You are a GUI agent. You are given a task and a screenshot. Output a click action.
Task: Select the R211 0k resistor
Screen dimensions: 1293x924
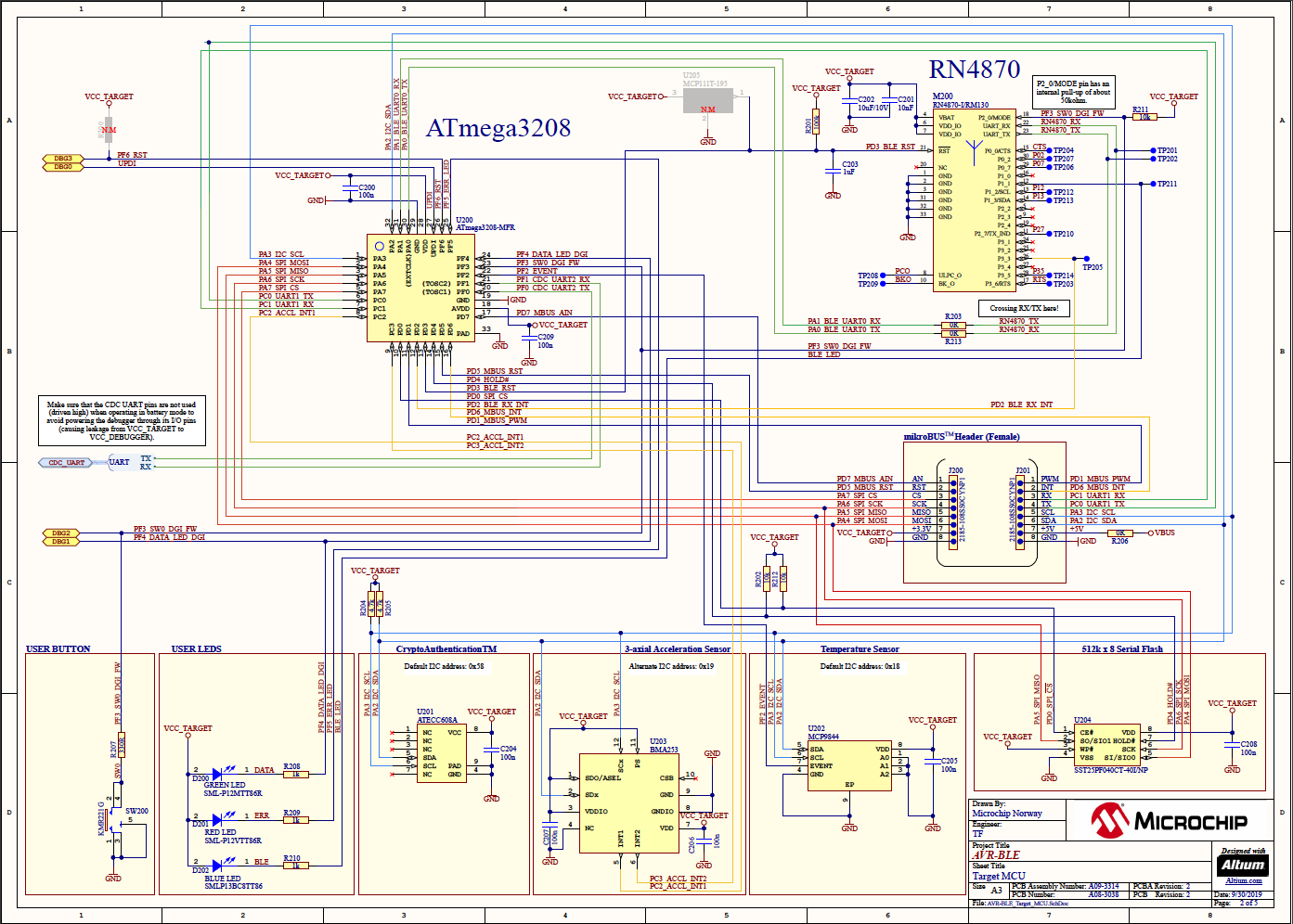tap(1144, 117)
